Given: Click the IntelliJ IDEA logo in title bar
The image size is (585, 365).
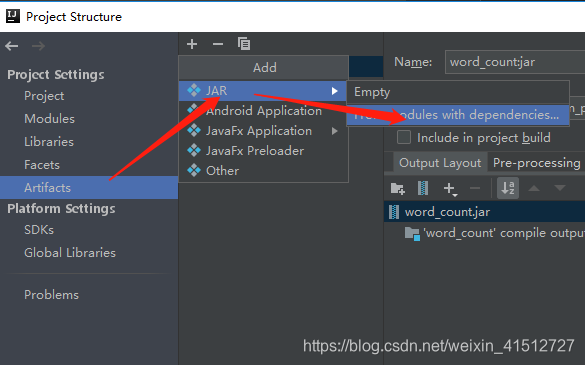Looking at the screenshot, I should [13, 16].
